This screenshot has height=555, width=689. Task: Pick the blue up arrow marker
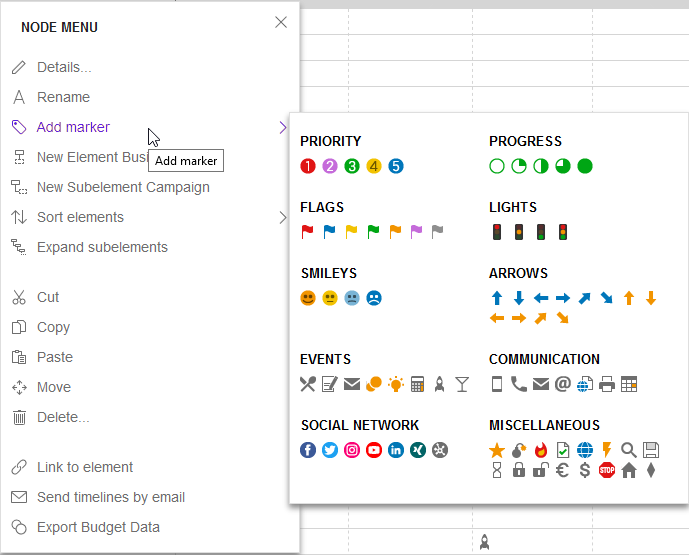tap(497, 298)
